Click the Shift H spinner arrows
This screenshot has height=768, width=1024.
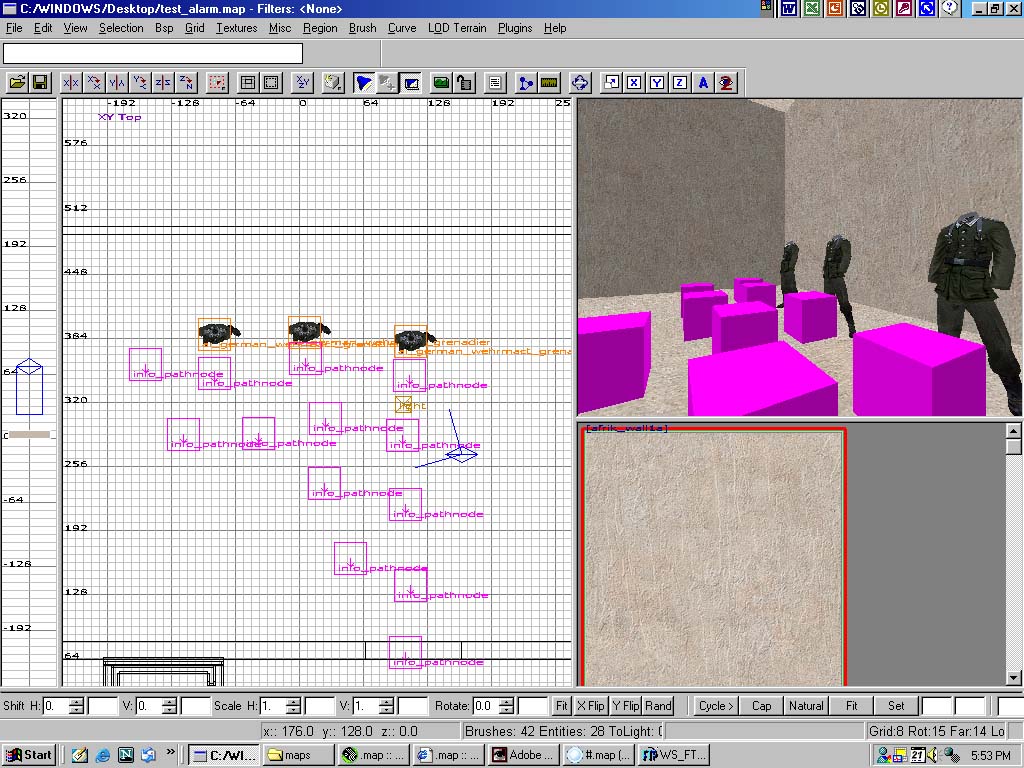76,706
